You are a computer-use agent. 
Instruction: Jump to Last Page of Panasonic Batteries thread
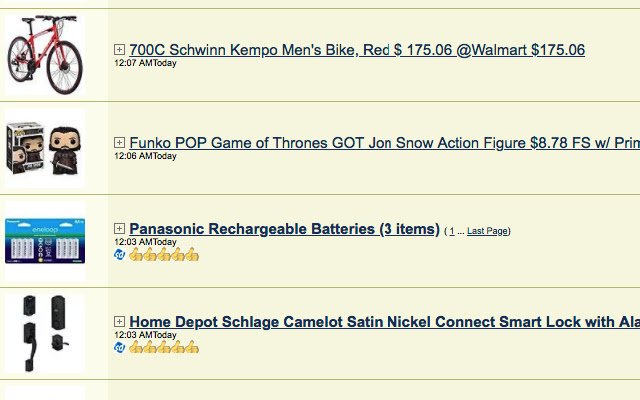click(487, 231)
